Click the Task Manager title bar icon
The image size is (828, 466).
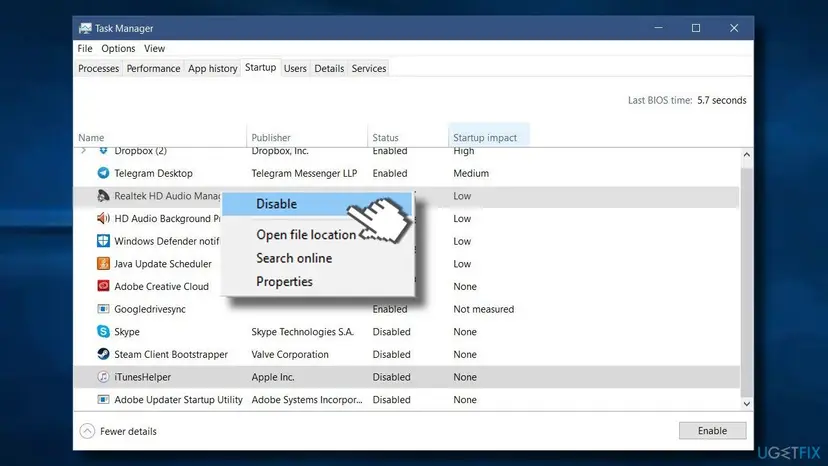(84, 28)
